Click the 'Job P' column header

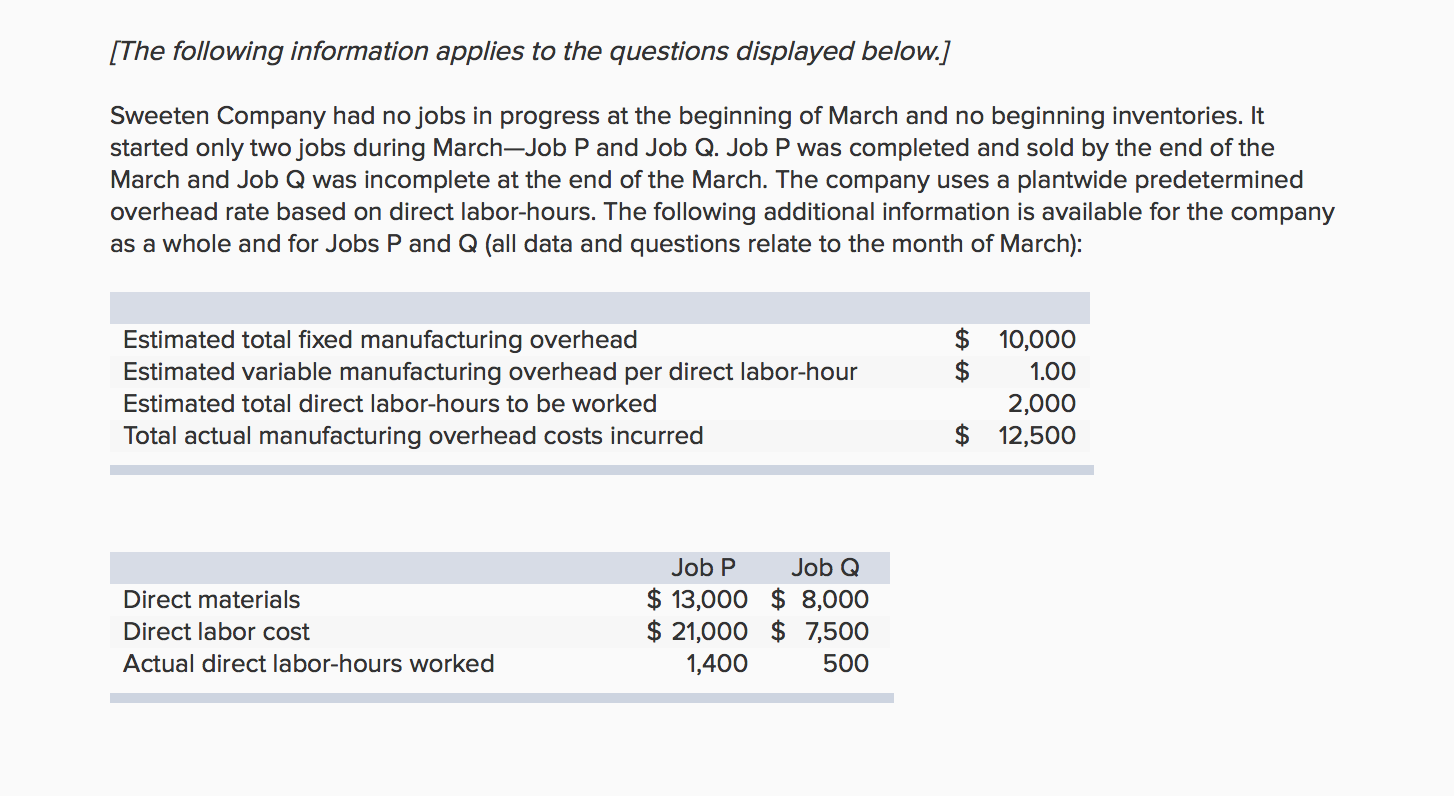(703, 568)
